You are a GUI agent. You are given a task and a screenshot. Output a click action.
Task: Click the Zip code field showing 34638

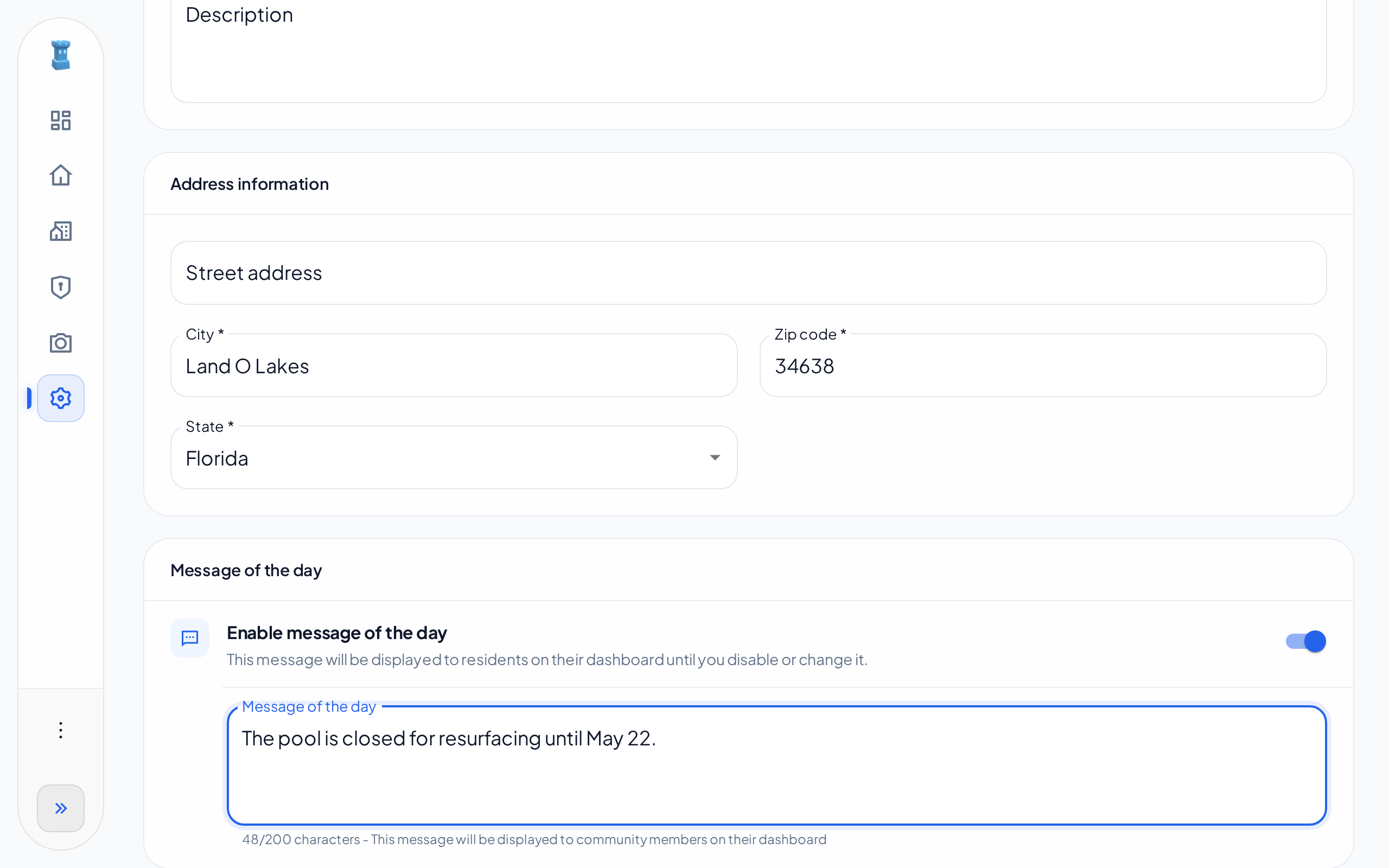pyautogui.click(x=1043, y=366)
